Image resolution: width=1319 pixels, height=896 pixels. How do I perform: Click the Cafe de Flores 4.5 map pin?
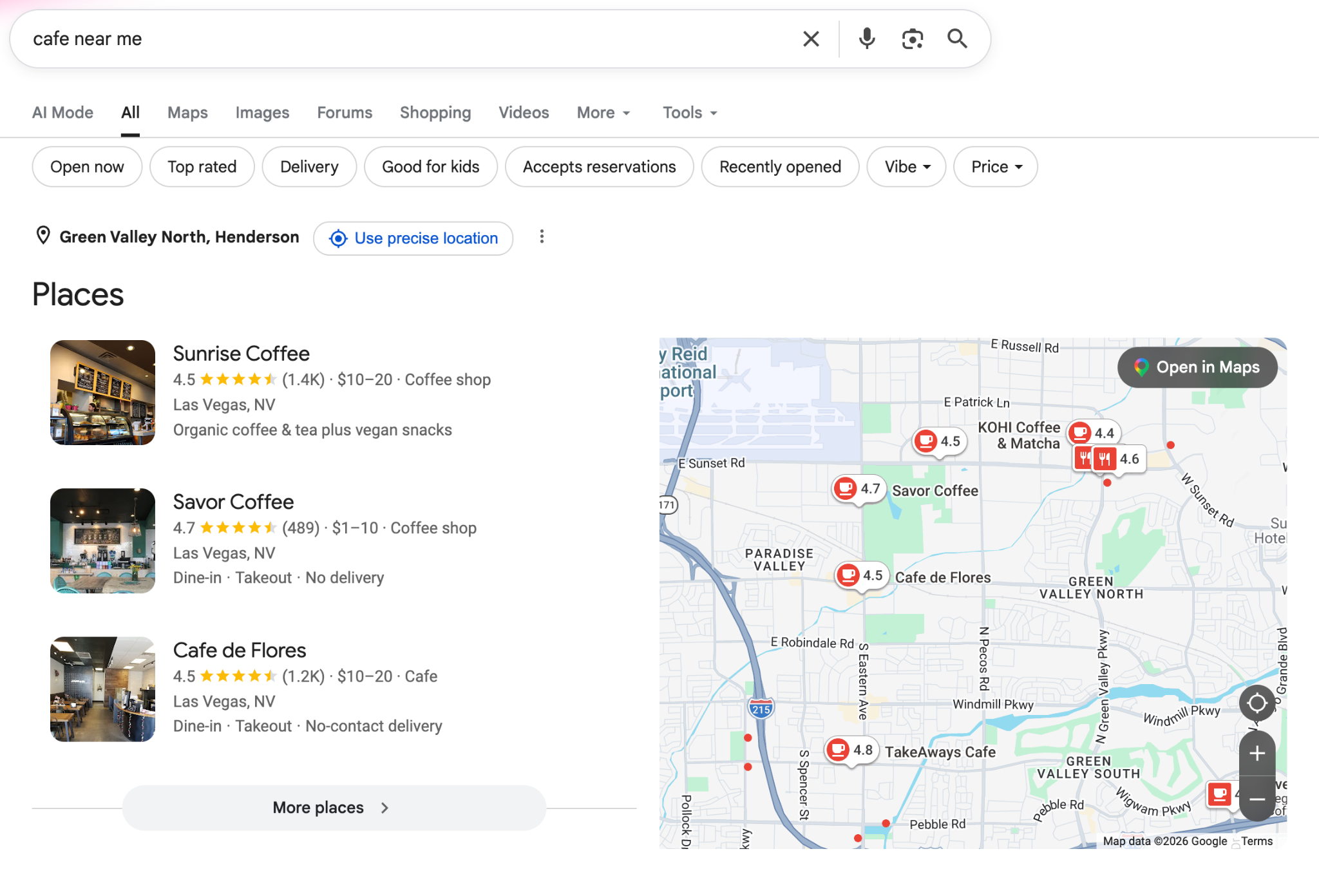pyautogui.click(x=862, y=575)
